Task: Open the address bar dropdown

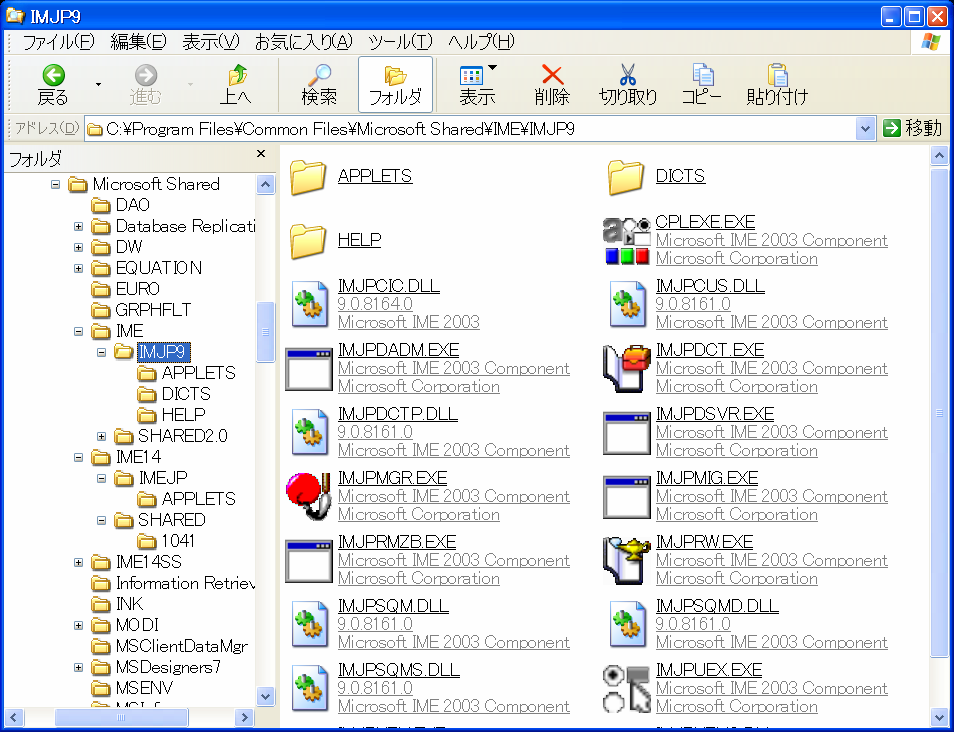Action: click(865, 129)
